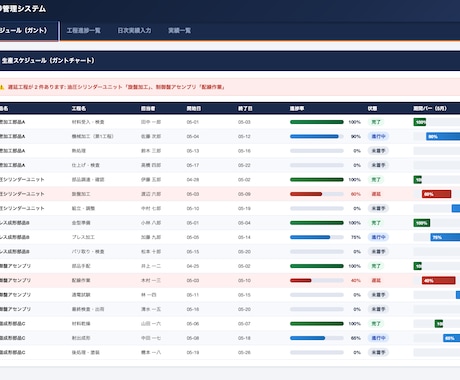Click the 完了 badge in the 材料受入・検査 row
The width and height of the screenshot is (460, 380).
[x=376, y=122]
